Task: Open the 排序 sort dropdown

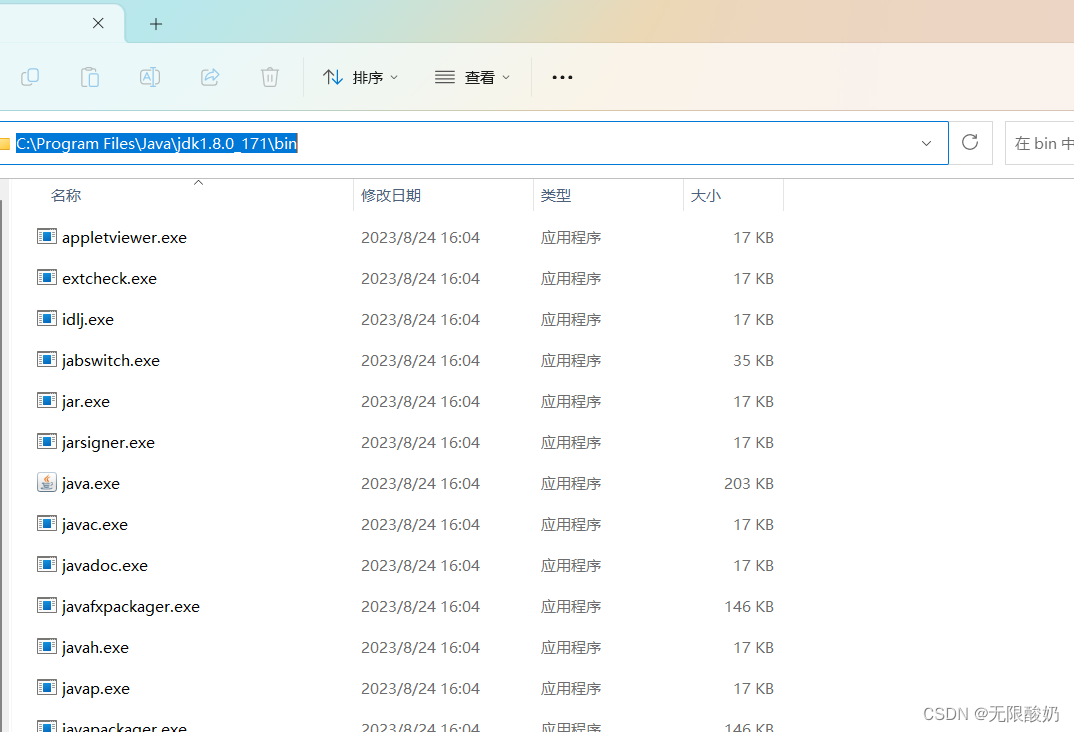Action: (361, 77)
